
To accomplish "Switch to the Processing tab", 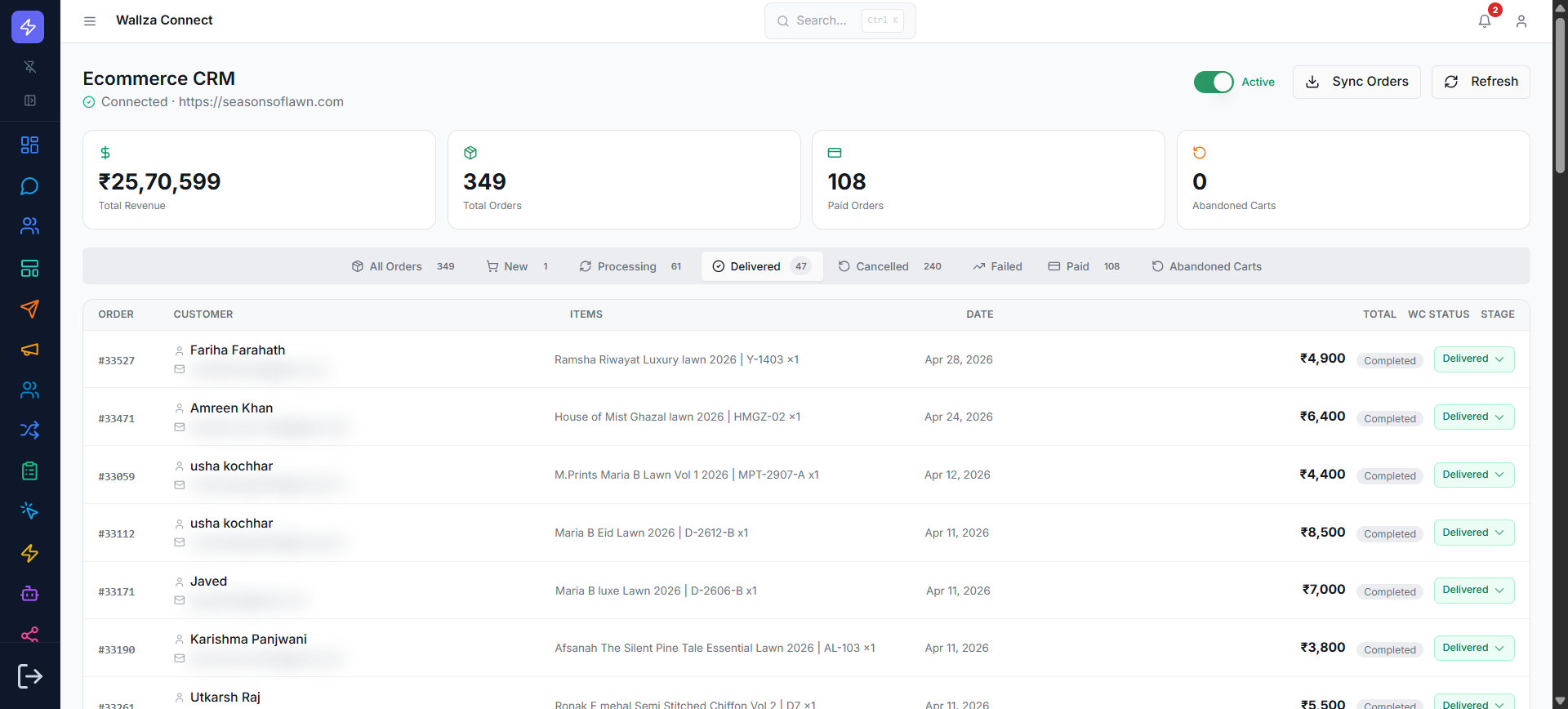I will point(630,266).
